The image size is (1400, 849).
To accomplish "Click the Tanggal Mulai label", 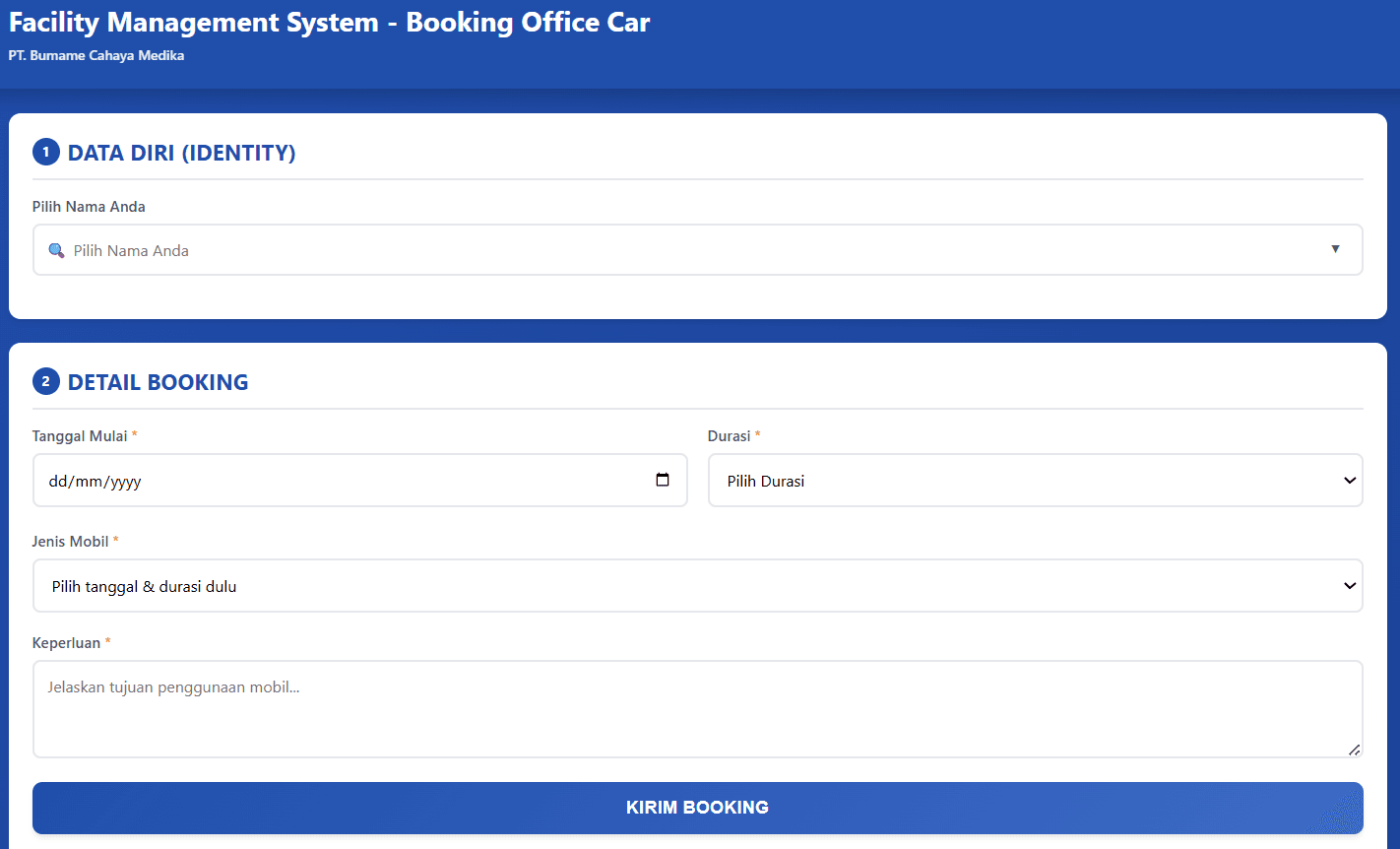I will pos(80,435).
